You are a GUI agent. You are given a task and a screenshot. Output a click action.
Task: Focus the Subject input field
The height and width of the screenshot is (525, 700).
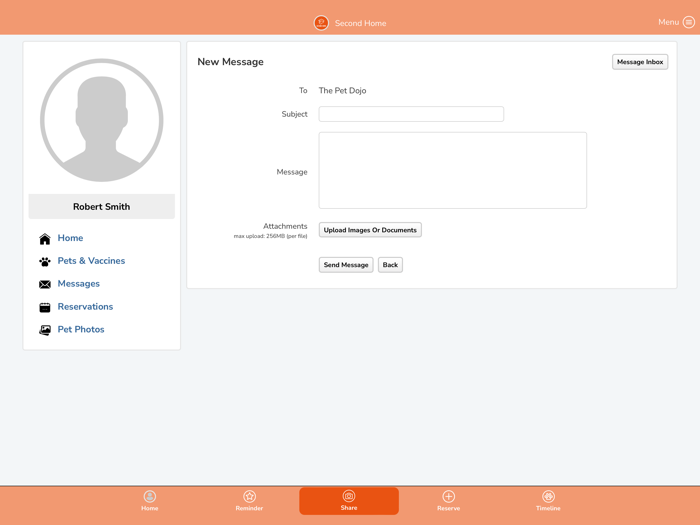pyautogui.click(x=411, y=114)
